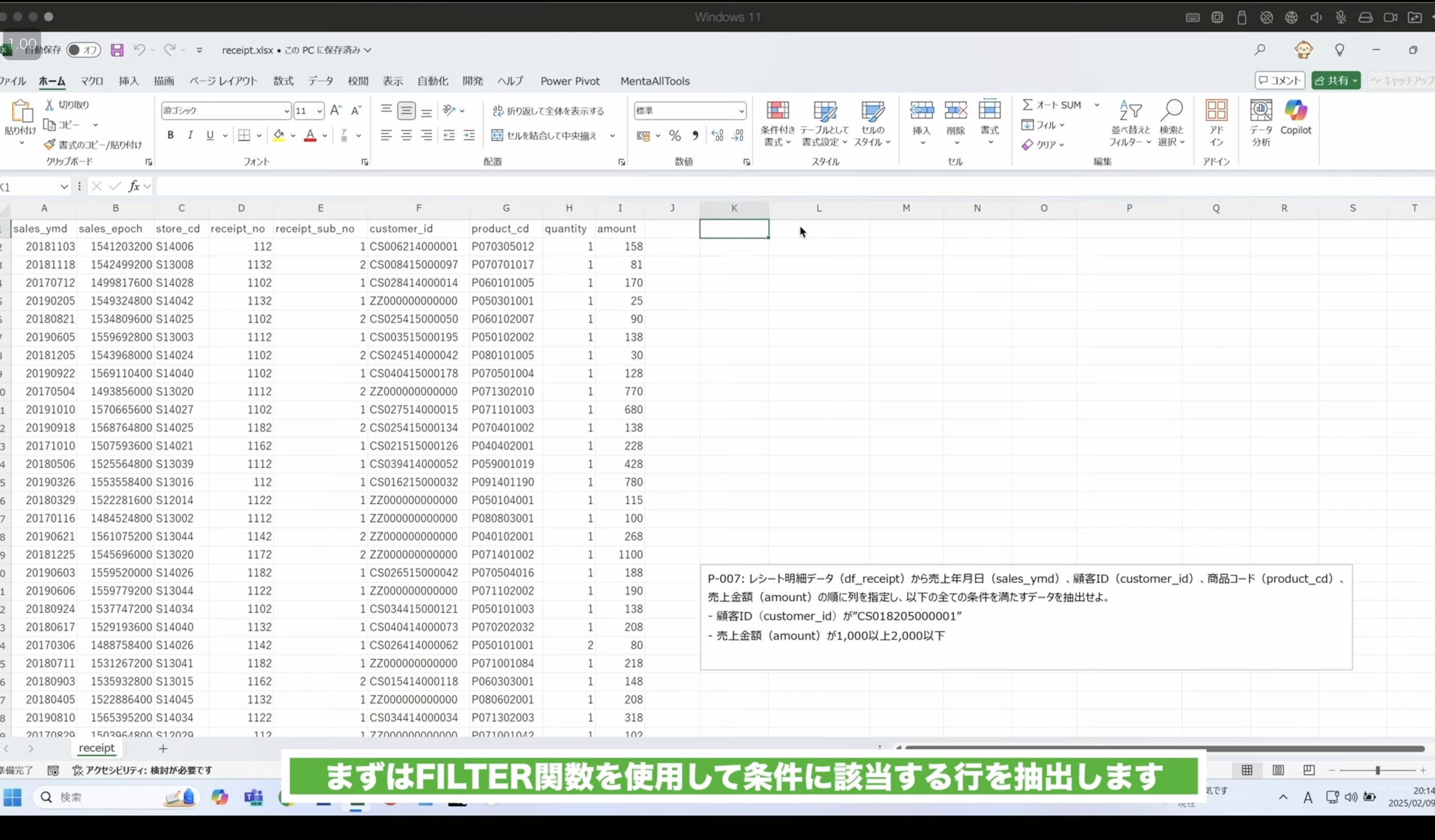The image size is (1435, 840).
Task: Click inside the formula bar
Action: [794, 186]
